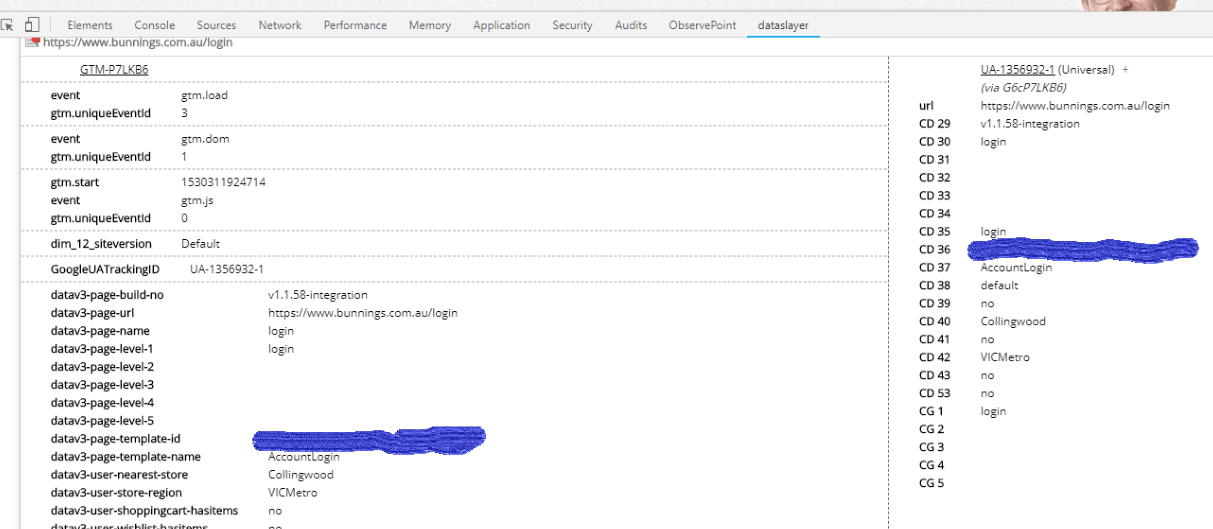Image resolution: width=1213 pixels, height=529 pixels.
Task: Select the datav3-page-level-4 key
Action: click(x=102, y=403)
